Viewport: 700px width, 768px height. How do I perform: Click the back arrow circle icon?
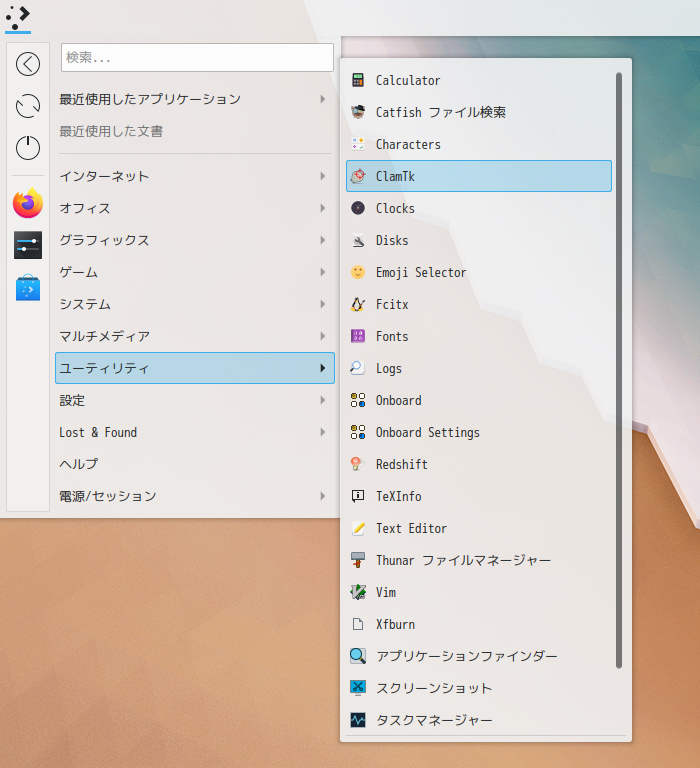tap(28, 64)
